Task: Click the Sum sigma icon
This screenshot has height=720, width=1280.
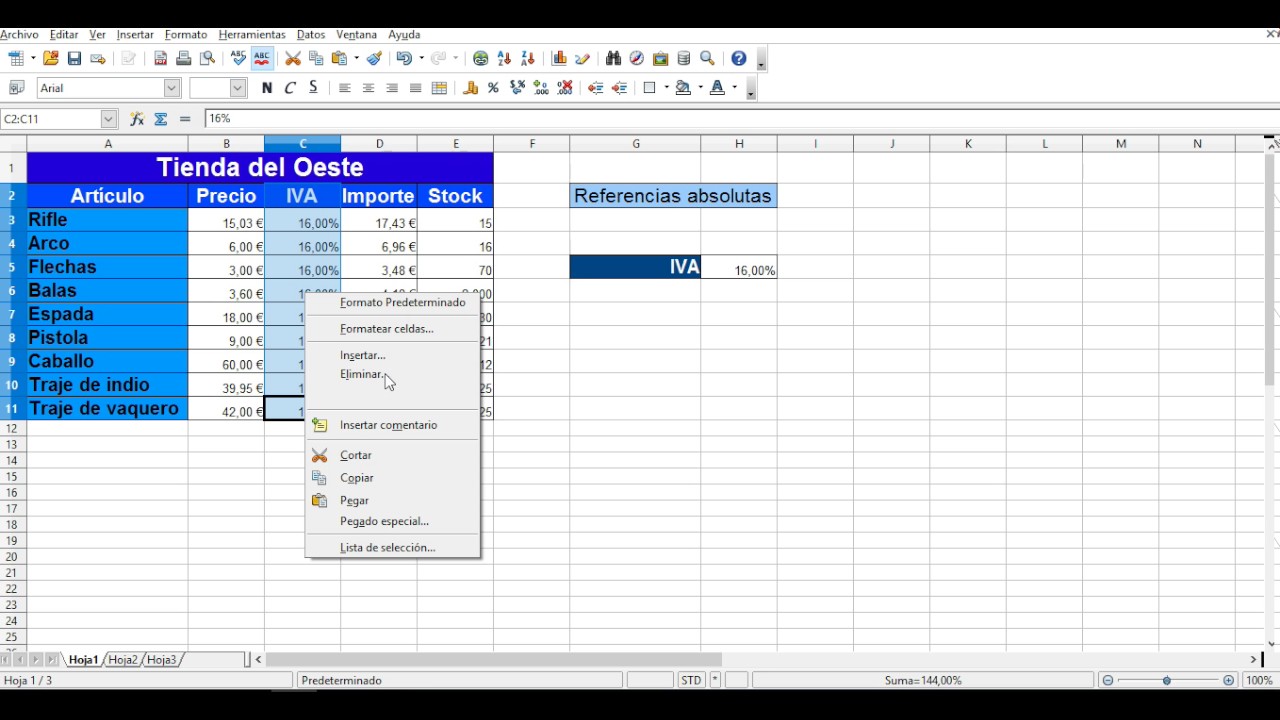Action: click(x=161, y=119)
